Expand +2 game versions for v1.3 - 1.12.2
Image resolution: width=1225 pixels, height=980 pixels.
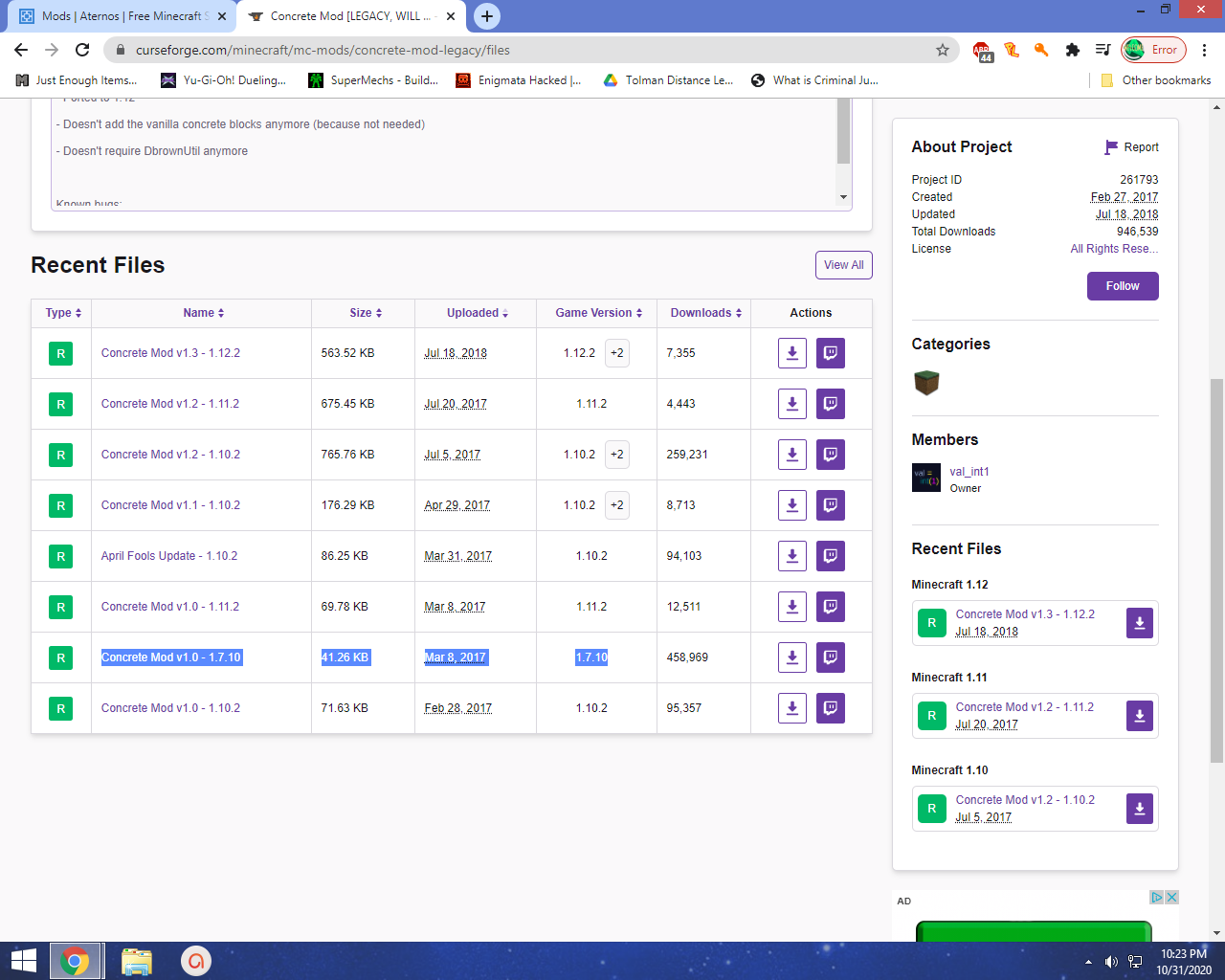pos(617,353)
